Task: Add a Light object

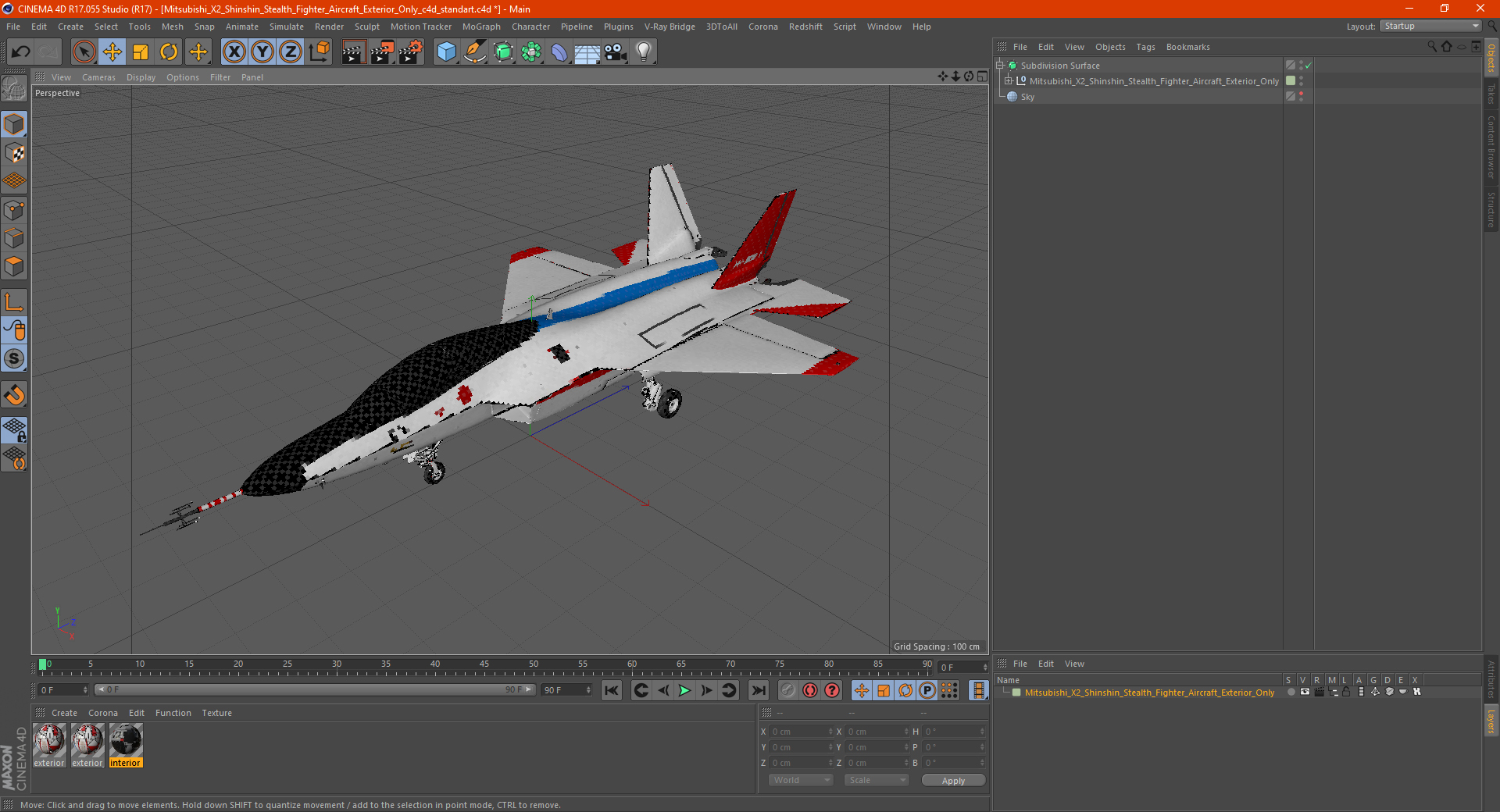Action: [x=644, y=52]
